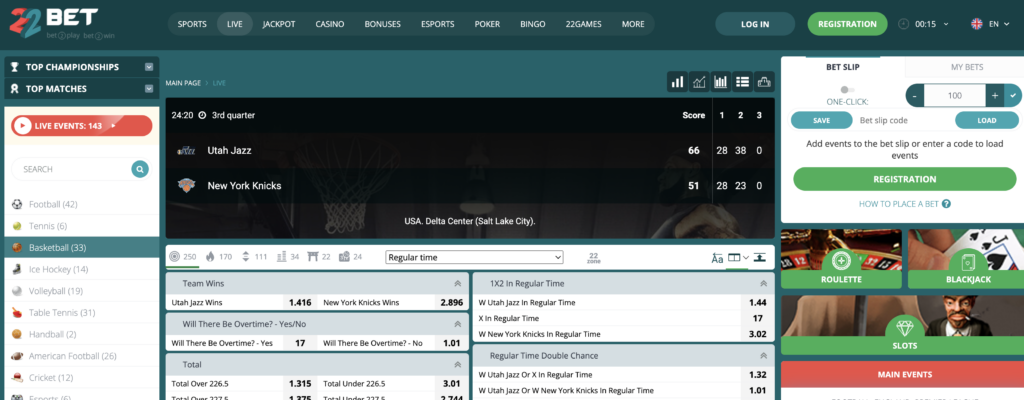Confirm bet amount with the checkmark button
Screen dimensions: 1024x400
pyautogui.click(x=1013, y=95)
